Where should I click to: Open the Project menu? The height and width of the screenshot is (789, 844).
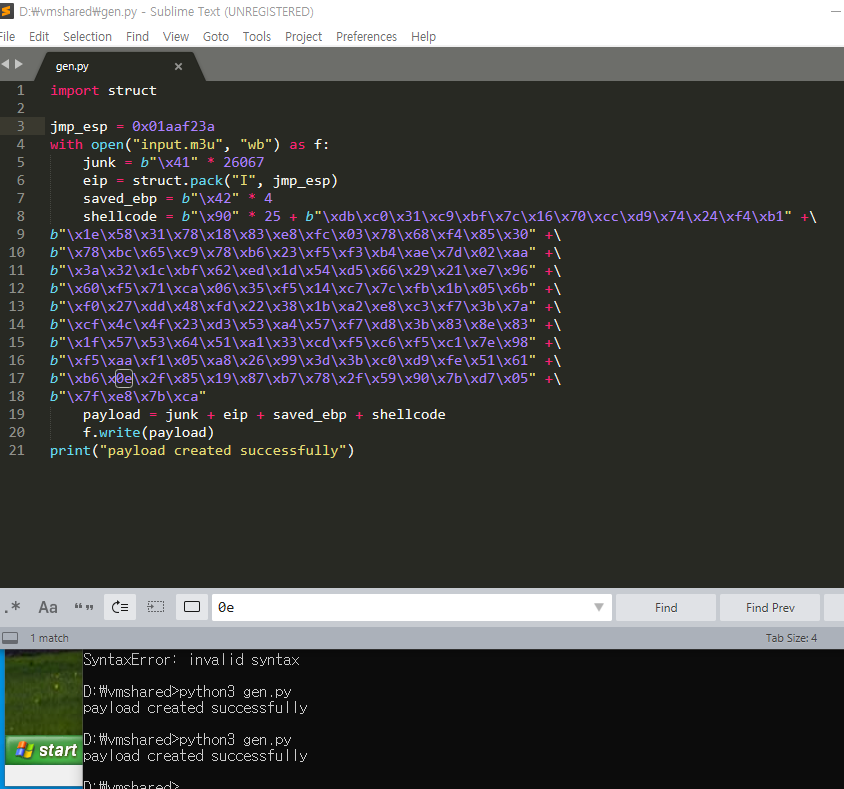[304, 37]
